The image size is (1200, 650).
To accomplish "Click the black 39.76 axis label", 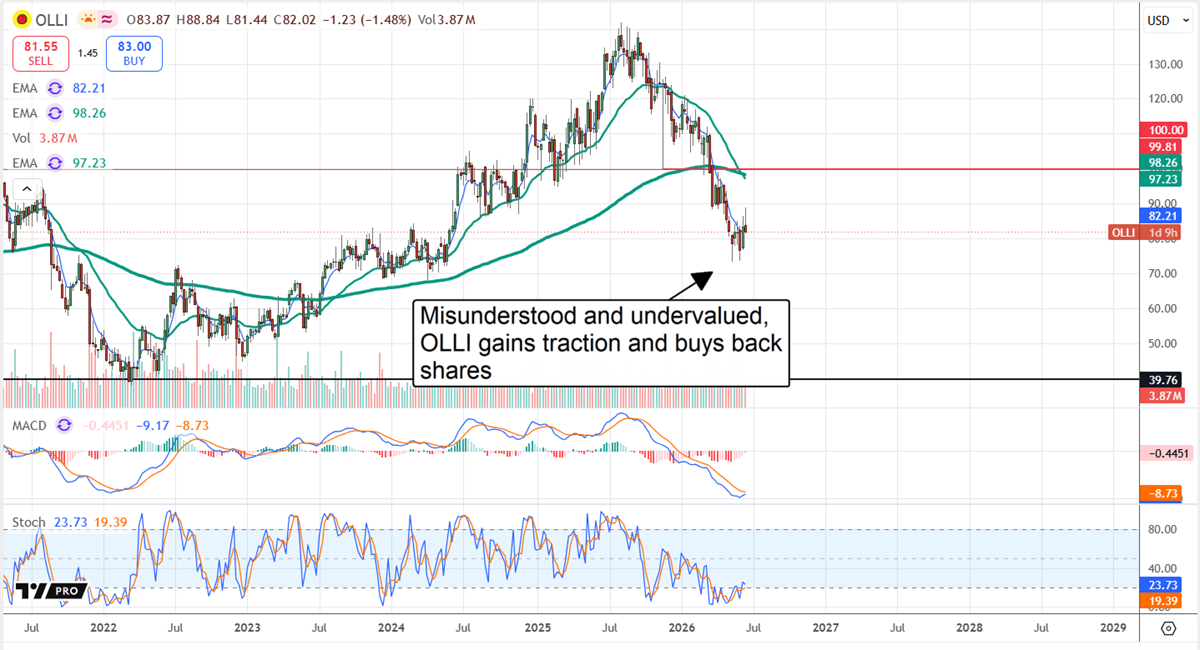I will pyautogui.click(x=1163, y=380).
